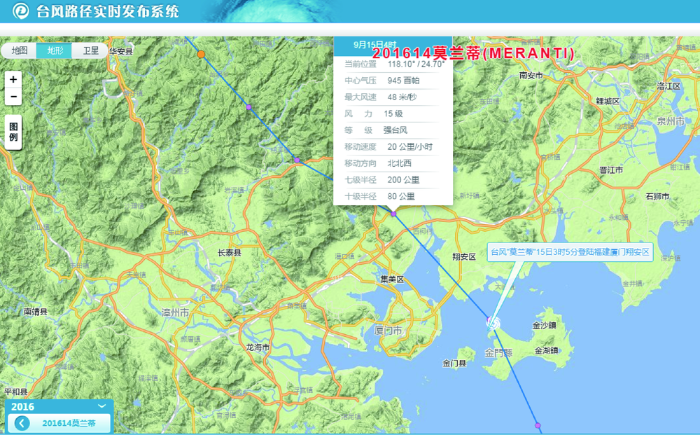
Task: Click the landfall info label for 翔安区
Action: coord(568,252)
